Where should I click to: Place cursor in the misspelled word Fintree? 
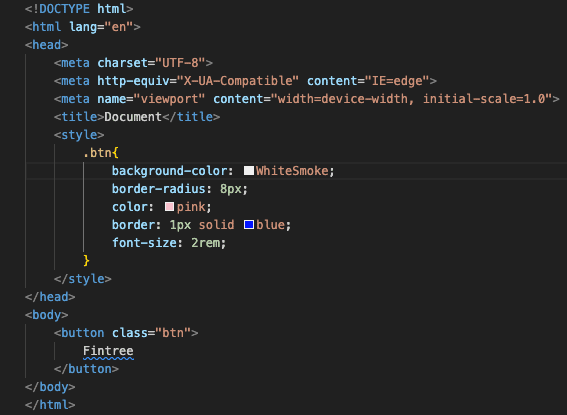tap(108, 351)
